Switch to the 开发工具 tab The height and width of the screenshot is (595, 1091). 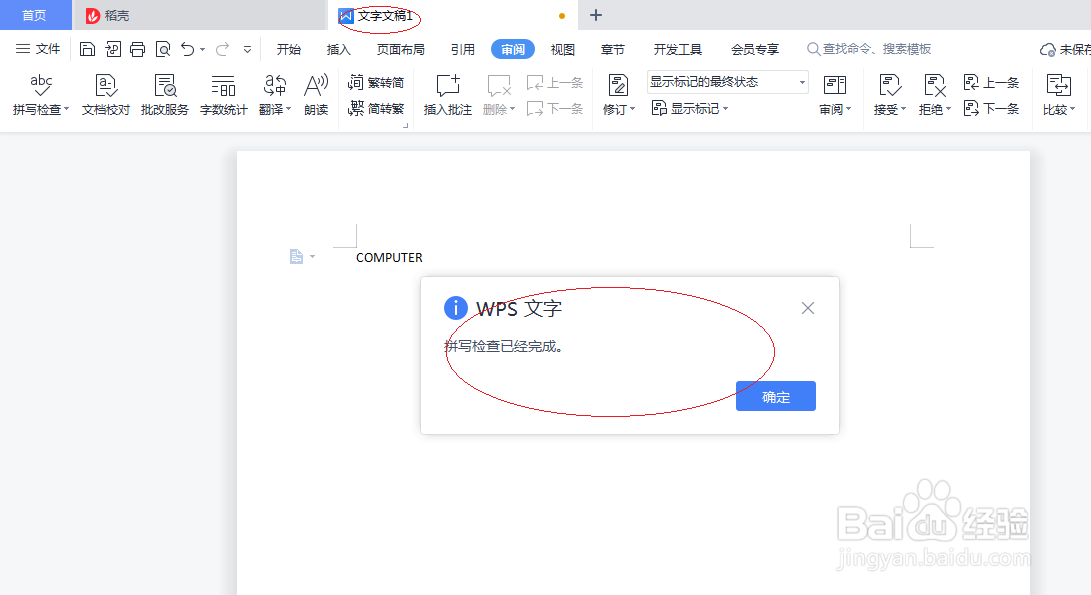coord(678,49)
